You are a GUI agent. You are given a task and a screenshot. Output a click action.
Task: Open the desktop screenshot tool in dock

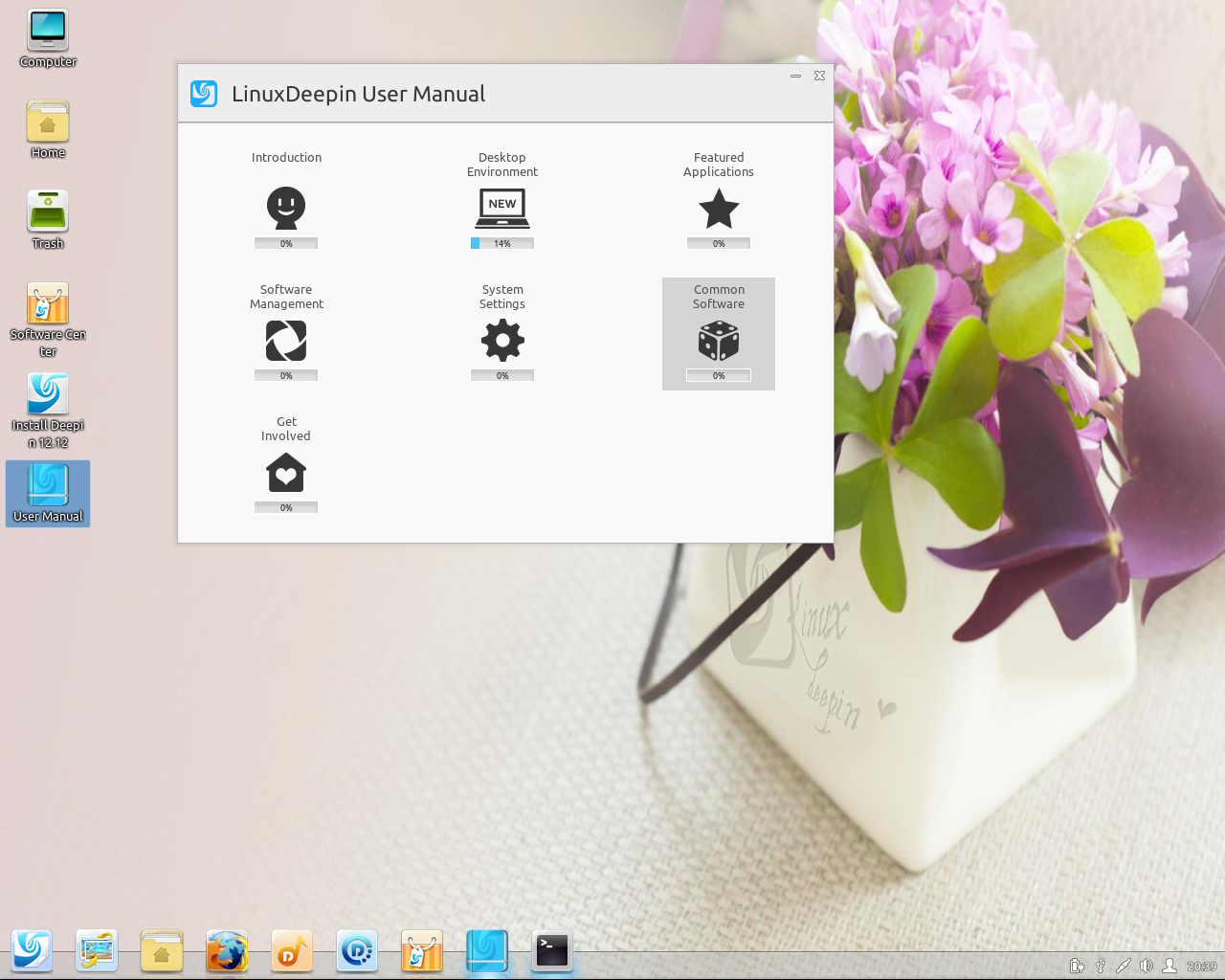pos(97,950)
